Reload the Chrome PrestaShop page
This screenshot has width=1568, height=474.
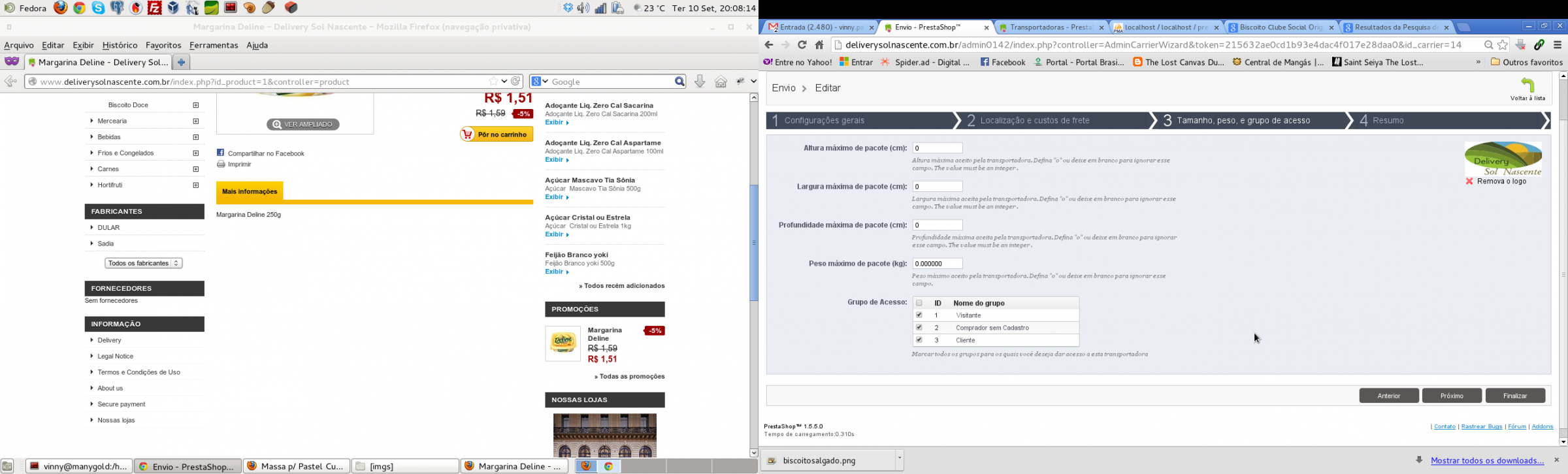pyautogui.click(x=802, y=45)
